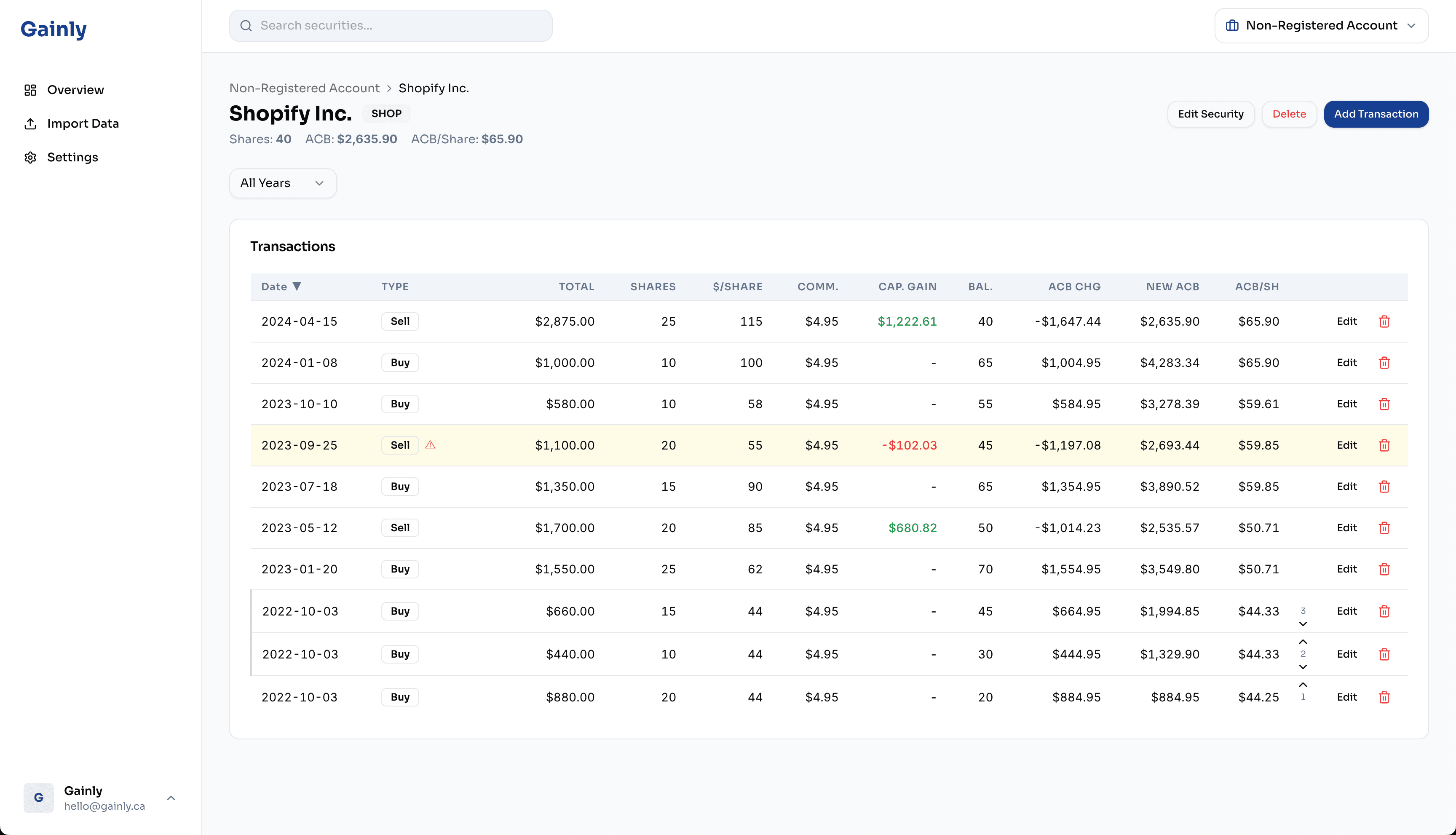Click the Settings gear icon
The image size is (1456, 835).
(x=30, y=157)
